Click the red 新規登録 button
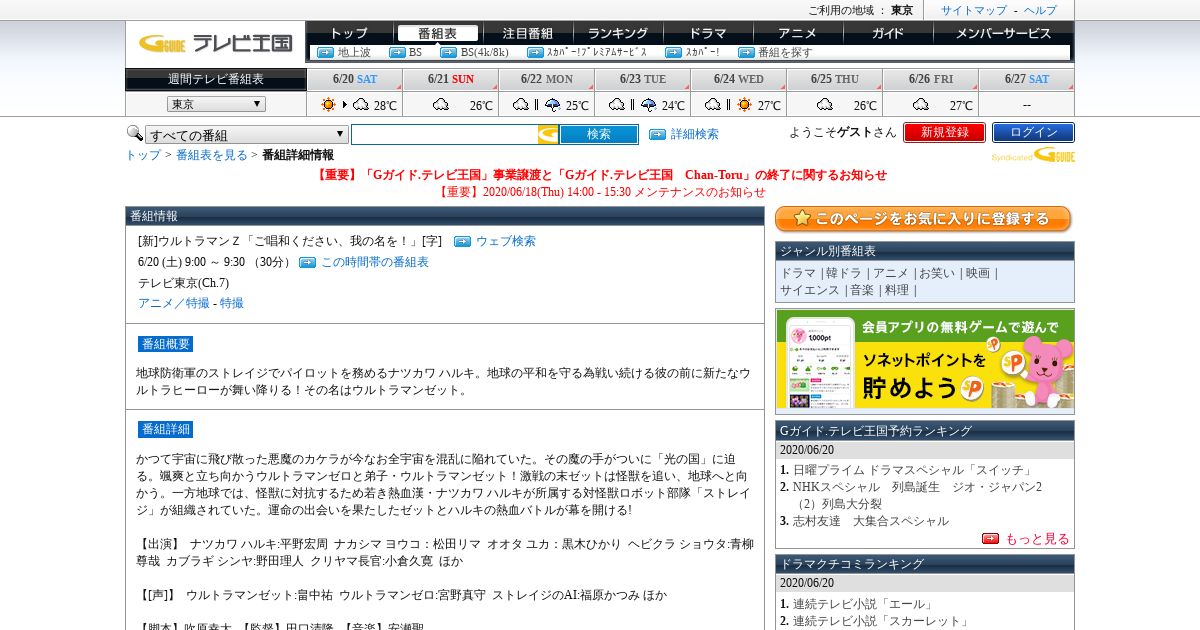Viewport: 1200px width, 630px height. pos(944,132)
